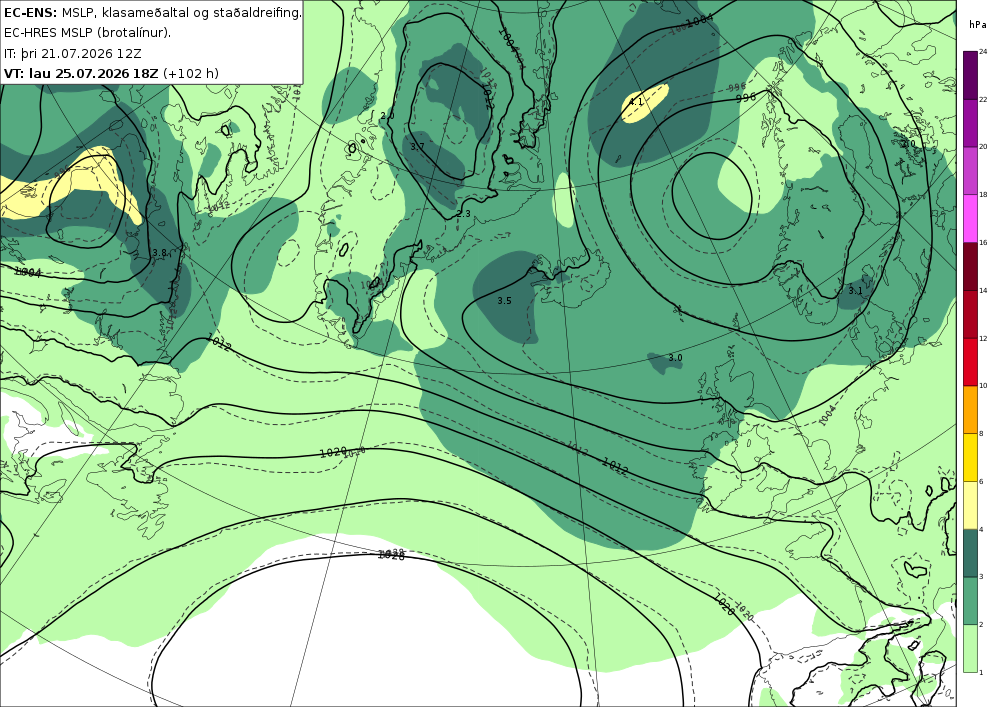Pick the 4–6 hPa pale yellow legend swatch
Screen dimensions: 1000x707
click(x=970, y=506)
